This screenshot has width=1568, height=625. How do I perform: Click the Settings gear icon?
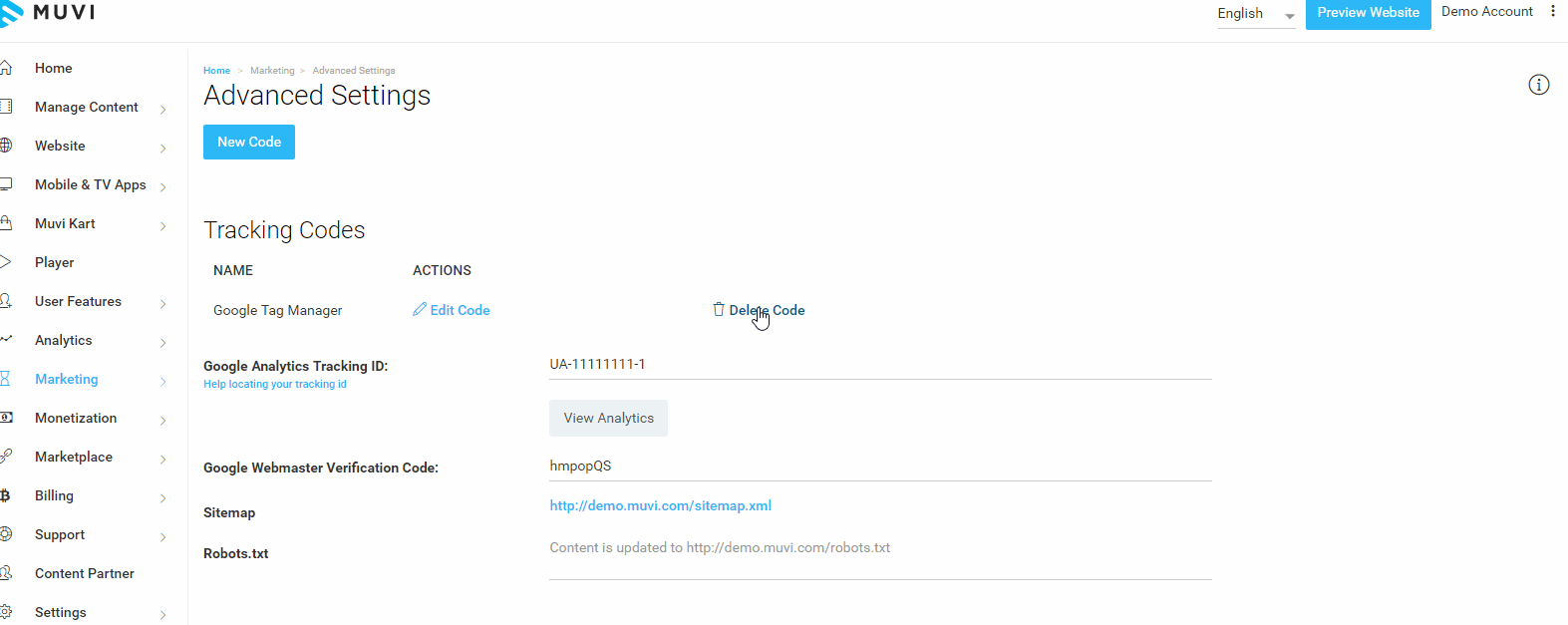pos(6,612)
